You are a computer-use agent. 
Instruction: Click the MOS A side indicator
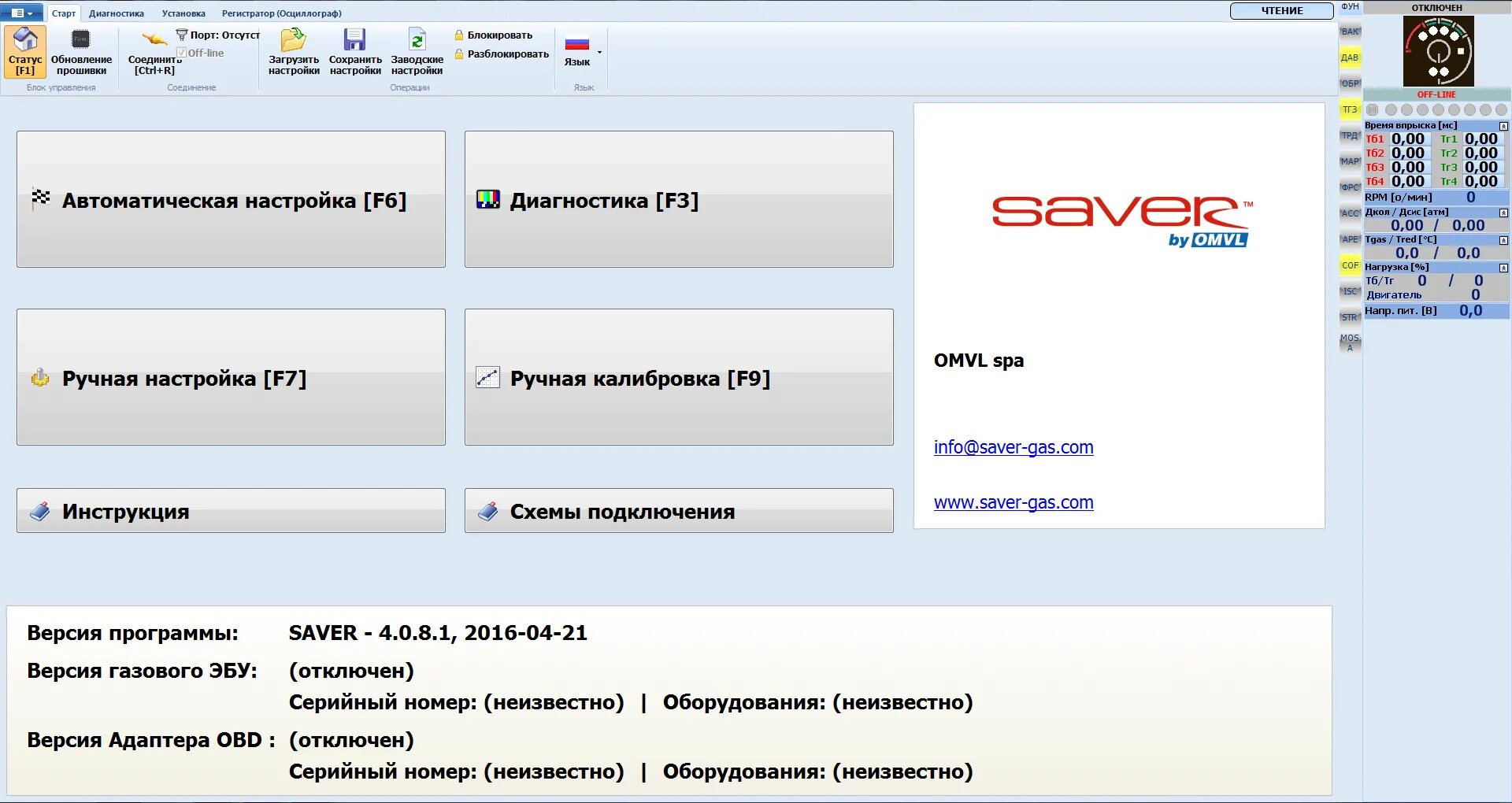1350,342
